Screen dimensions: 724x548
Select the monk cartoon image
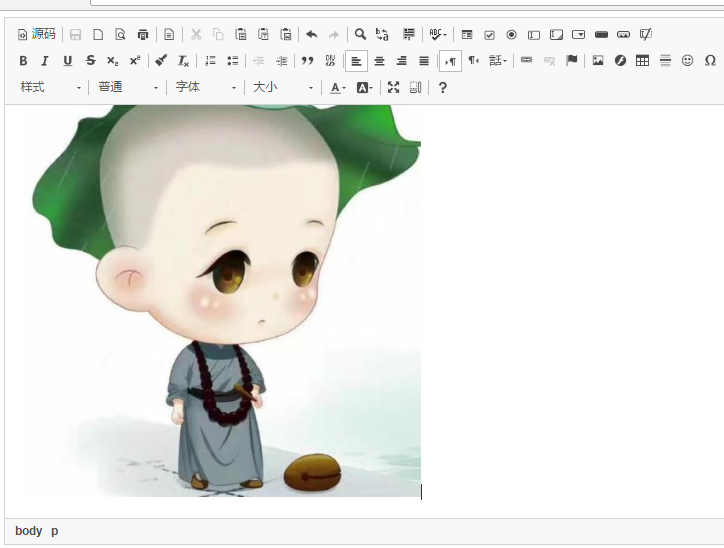click(x=220, y=301)
